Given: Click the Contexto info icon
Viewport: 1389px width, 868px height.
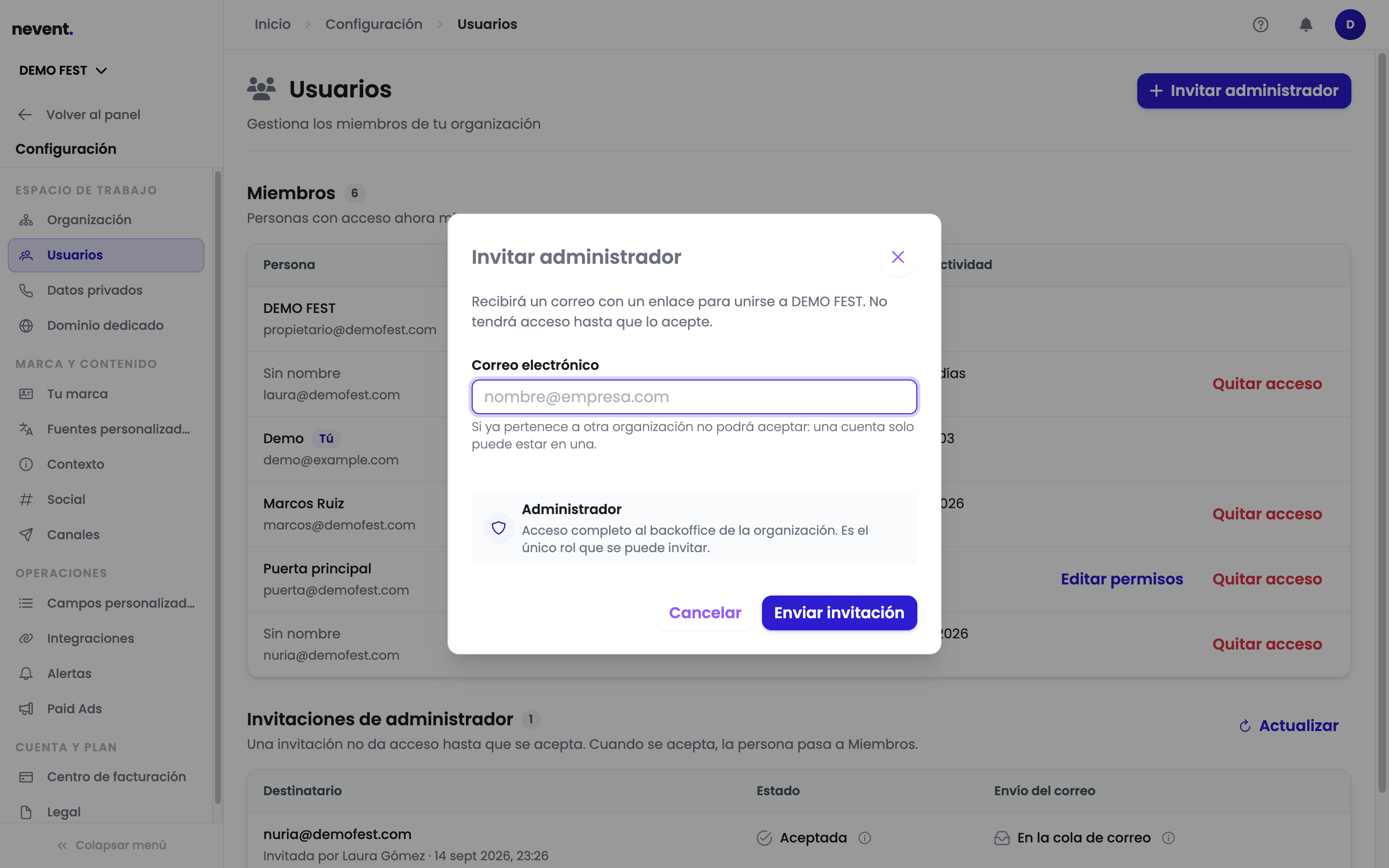Looking at the screenshot, I should tap(26, 464).
